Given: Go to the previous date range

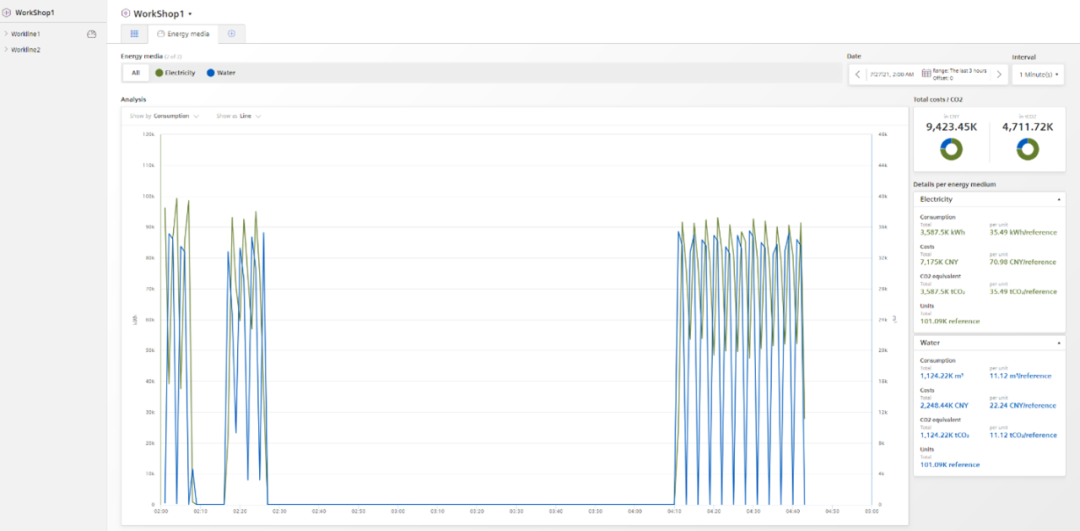Looking at the screenshot, I should click(x=858, y=74).
